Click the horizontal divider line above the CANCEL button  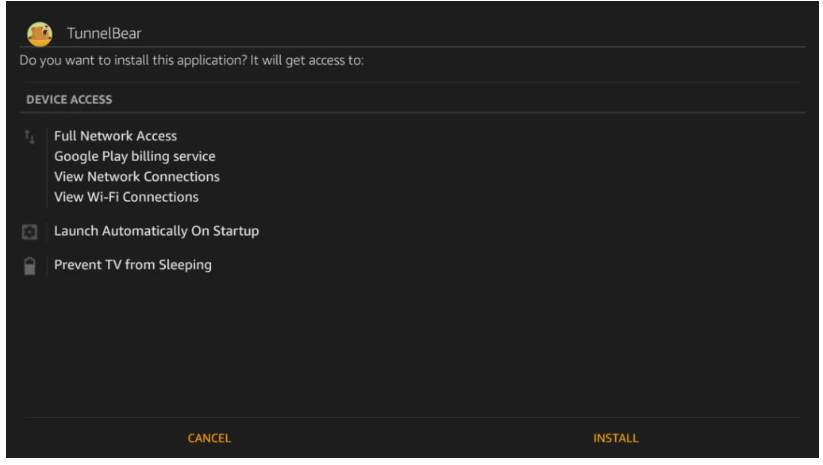point(412,418)
